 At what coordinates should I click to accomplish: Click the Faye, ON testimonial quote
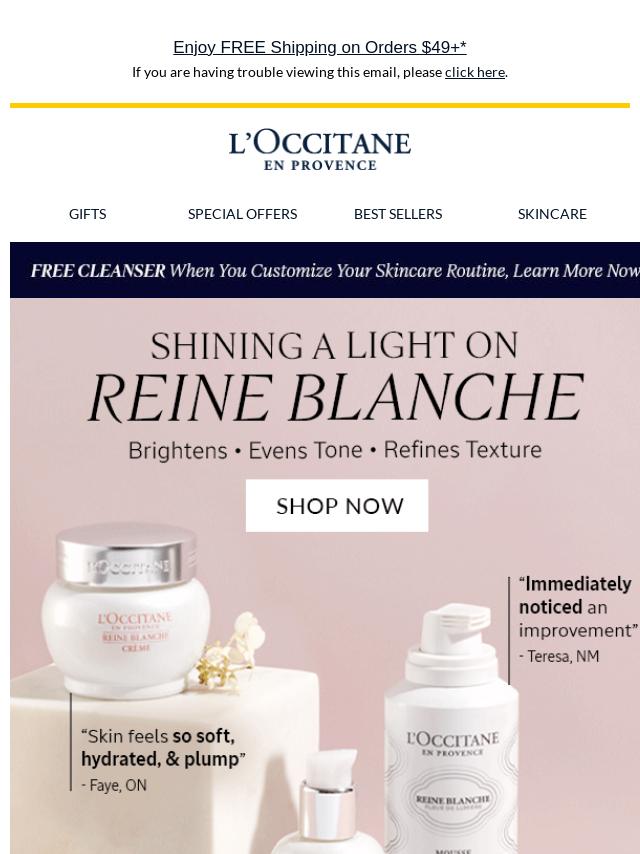[162, 760]
